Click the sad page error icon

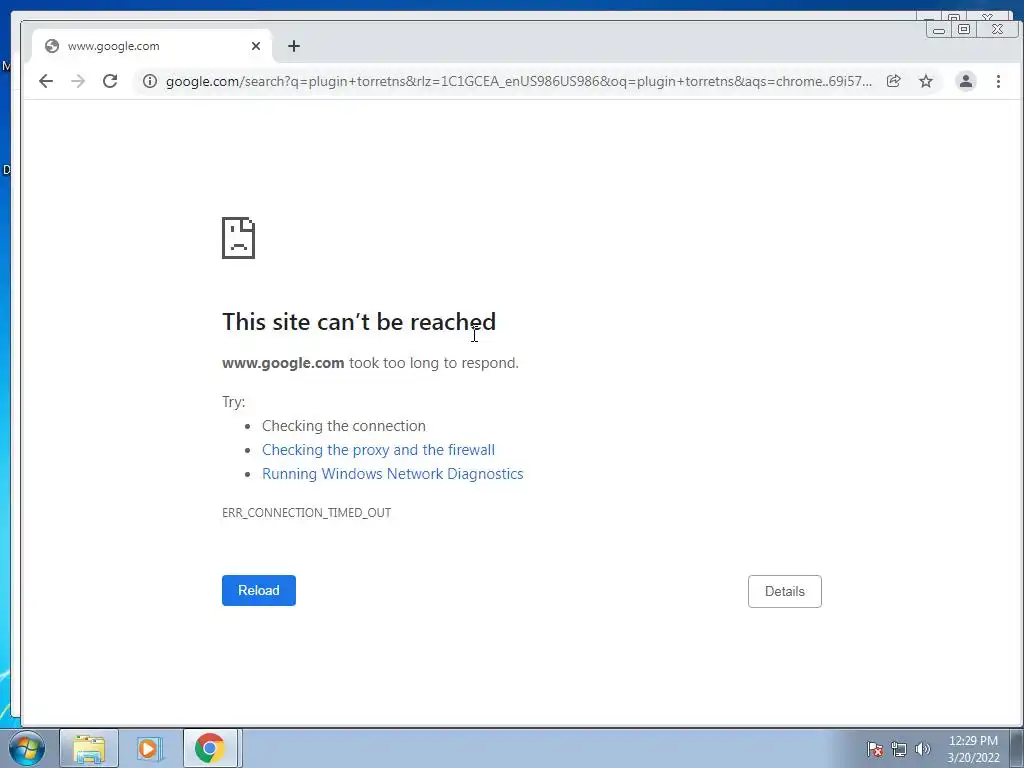click(x=238, y=238)
